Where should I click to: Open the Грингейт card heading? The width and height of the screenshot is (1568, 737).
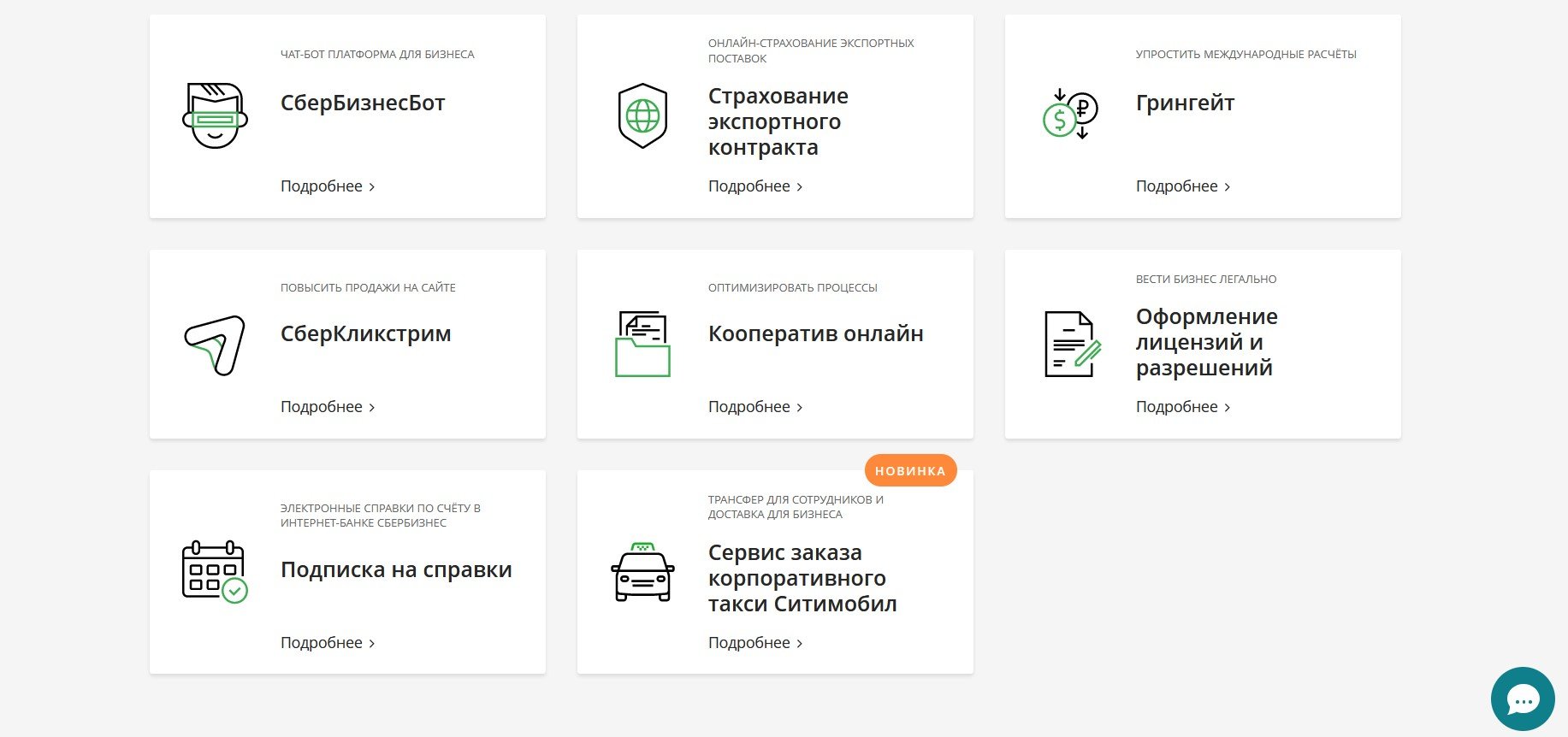[1185, 103]
